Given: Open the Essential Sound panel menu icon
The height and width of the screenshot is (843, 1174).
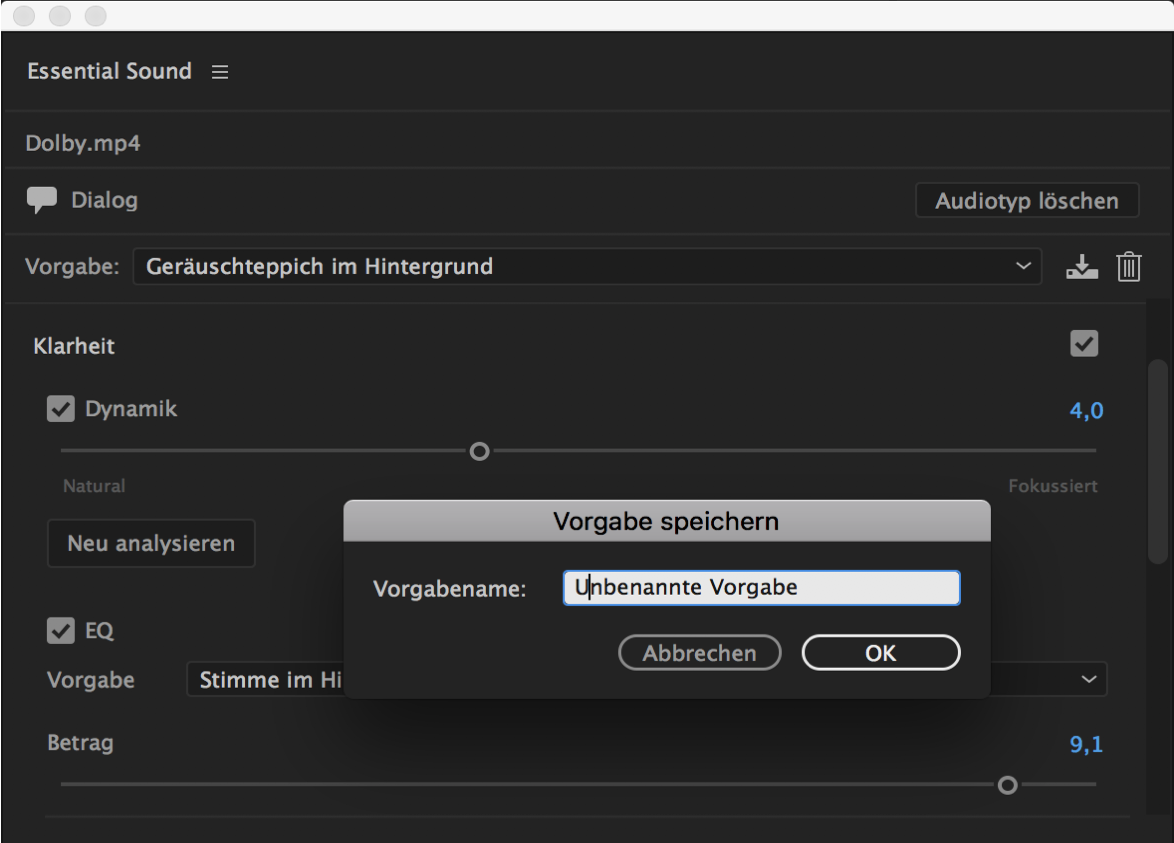Looking at the screenshot, I should (x=220, y=72).
